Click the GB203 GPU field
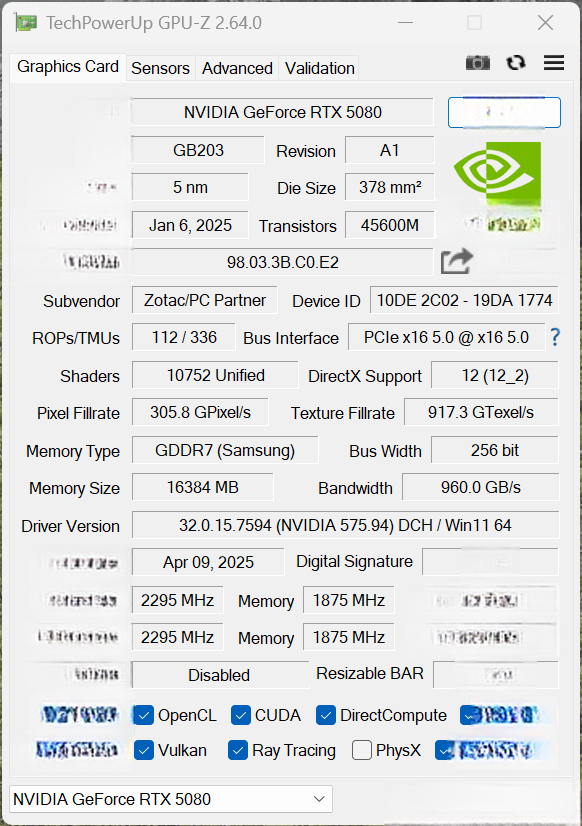 click(198, 150)
